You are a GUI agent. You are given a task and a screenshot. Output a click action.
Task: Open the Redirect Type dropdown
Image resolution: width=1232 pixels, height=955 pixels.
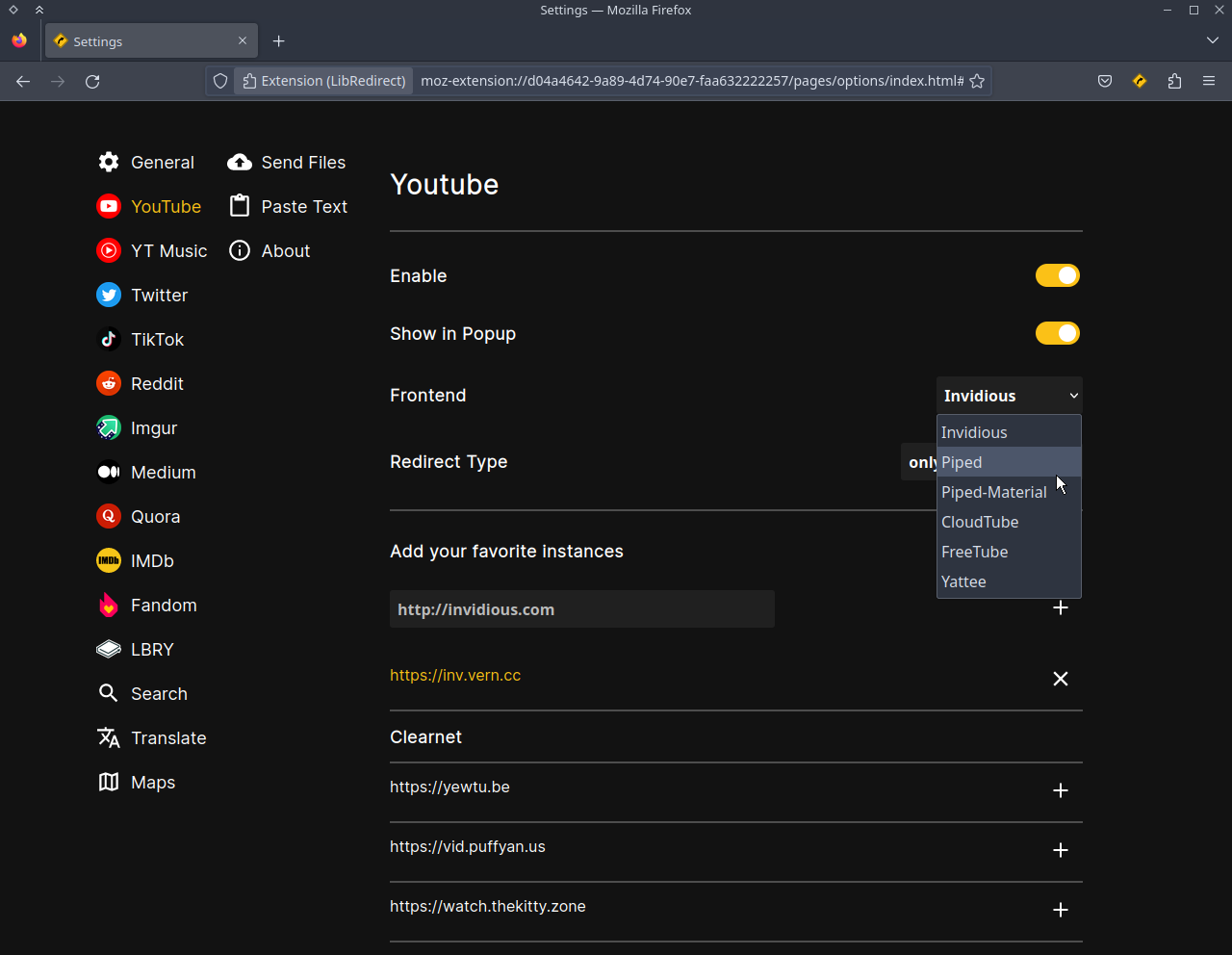click(x=918, y=462)
